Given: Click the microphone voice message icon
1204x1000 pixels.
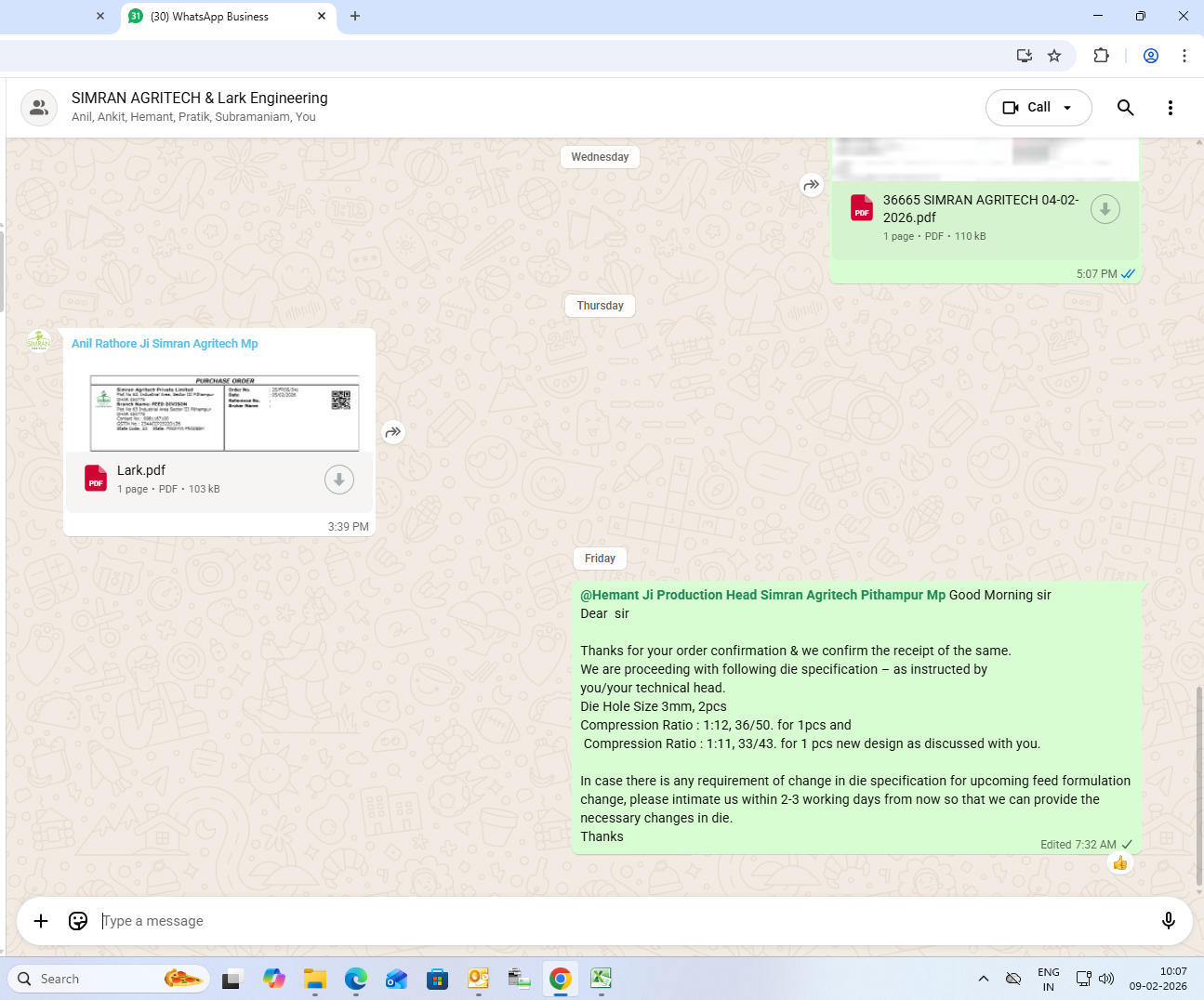Looking at the screenshot, I should pos(1168,921).
